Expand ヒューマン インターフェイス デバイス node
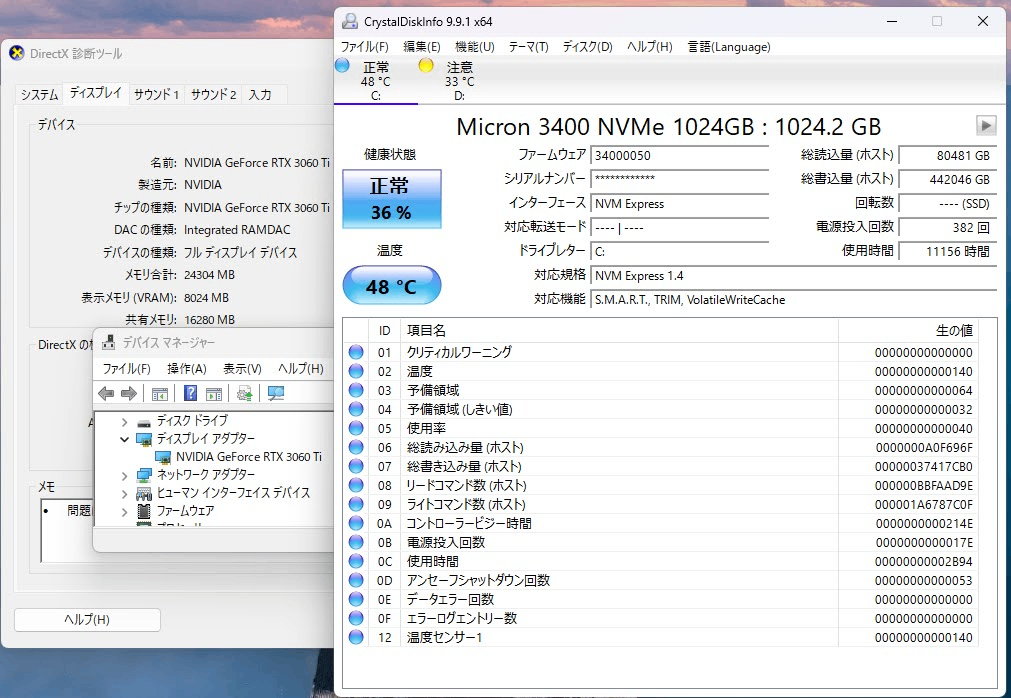The image size is (1011, 698). pos(124,494)
